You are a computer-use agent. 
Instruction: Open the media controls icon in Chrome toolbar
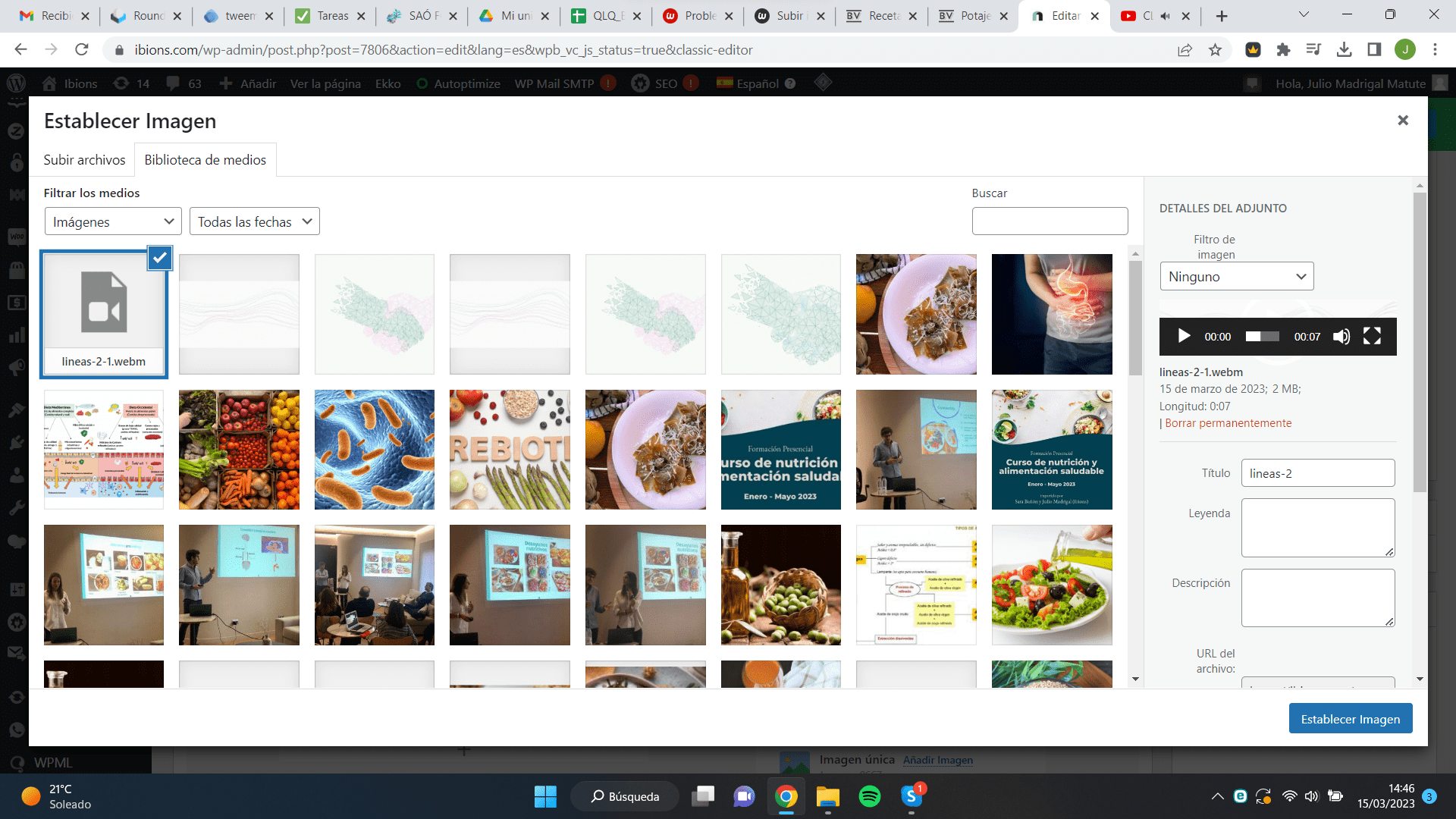coord(1313,50)
